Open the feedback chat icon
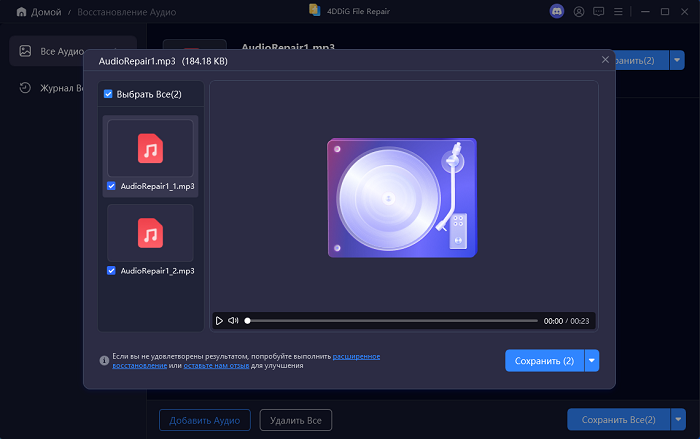700x439 pixels. click(x=598, y=12)
